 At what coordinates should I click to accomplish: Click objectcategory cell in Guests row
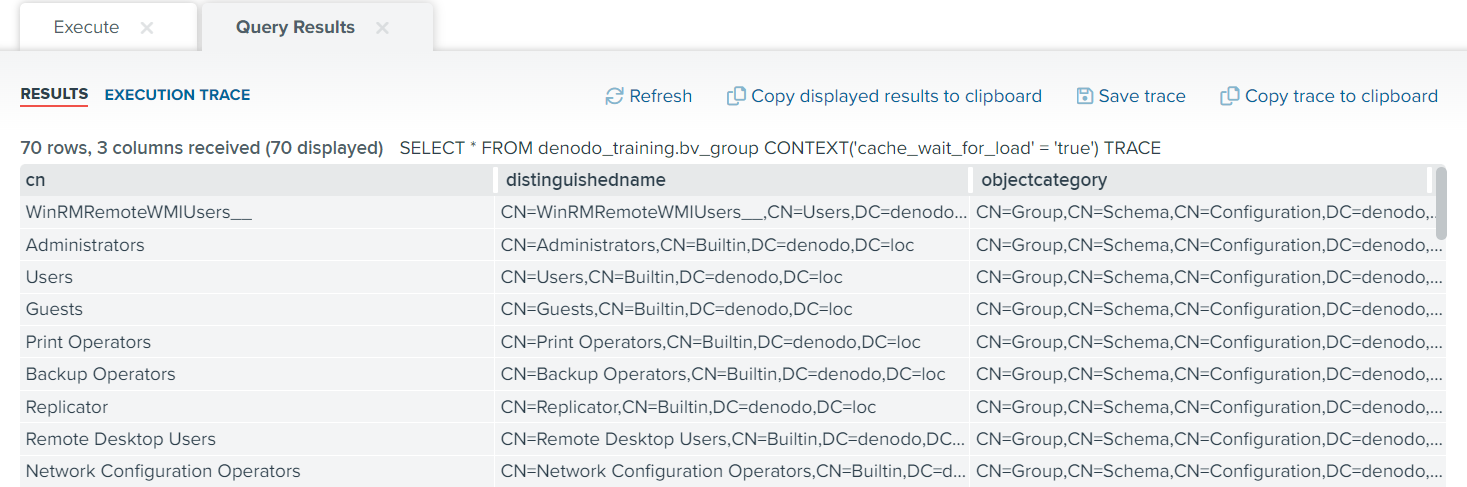point(1208,309)
